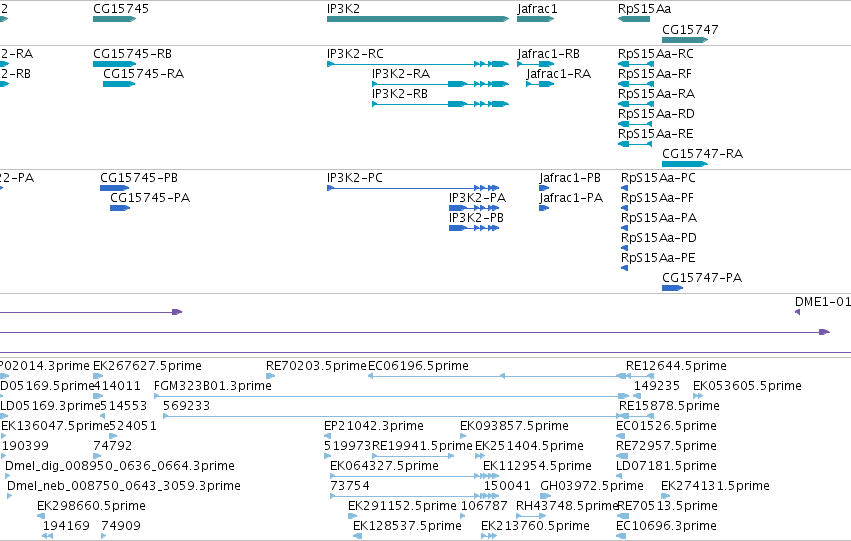
Task: Select EST EK064327.5prime
Action: 384,466
